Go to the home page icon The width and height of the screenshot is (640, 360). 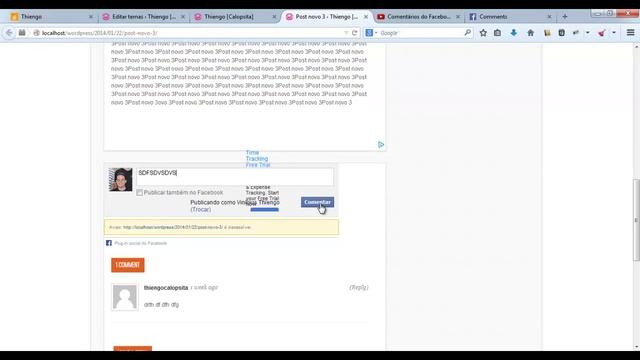(530, 33)
